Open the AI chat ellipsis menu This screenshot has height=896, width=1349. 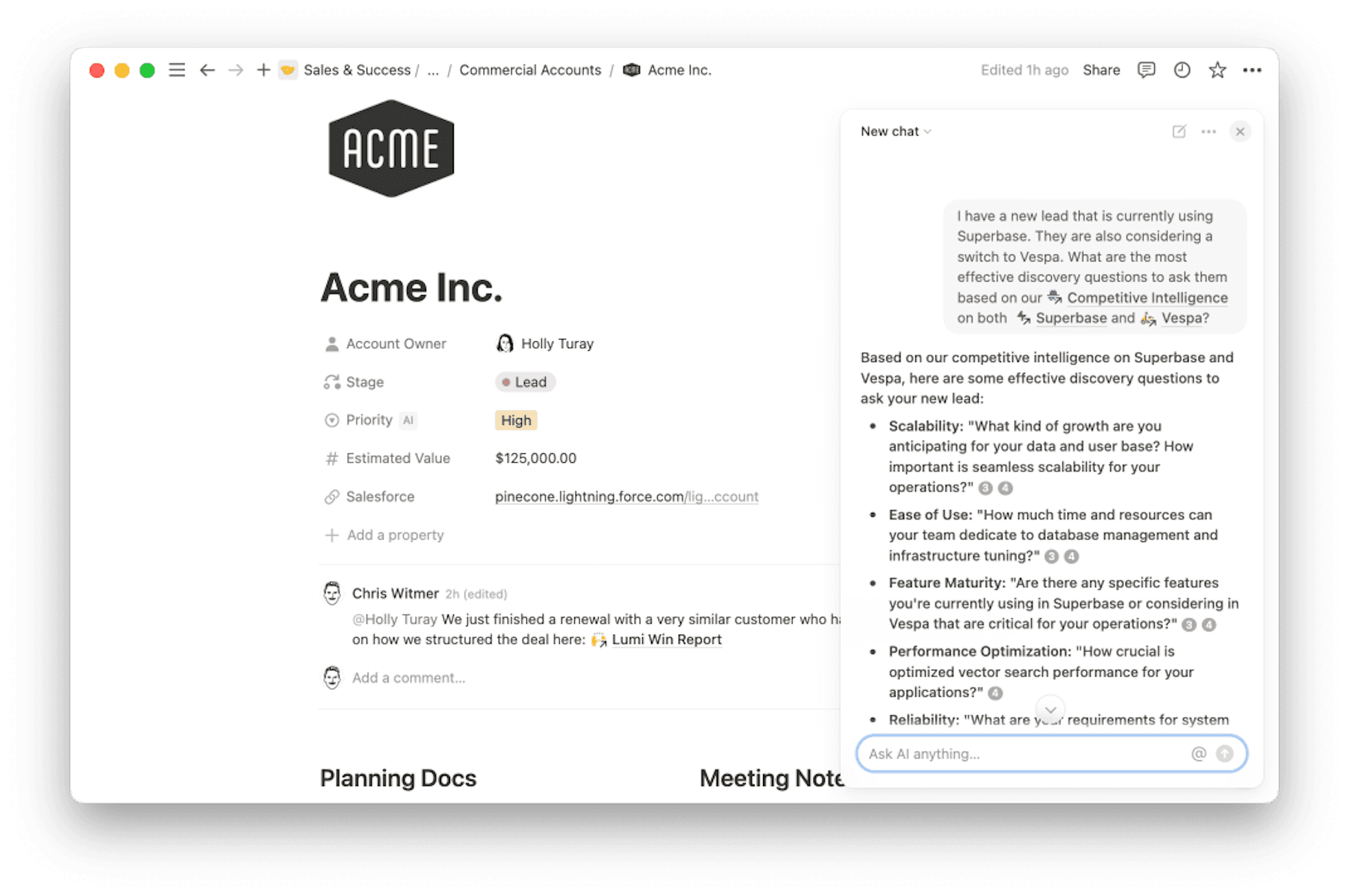click(x=1209, y=131)
